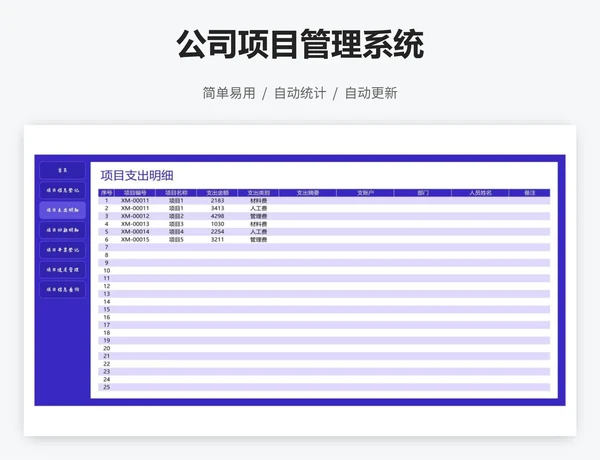Viewport: 600px width, 460px height.
Task: Select 人工费 category in row 5
Action: pos(259,232)
